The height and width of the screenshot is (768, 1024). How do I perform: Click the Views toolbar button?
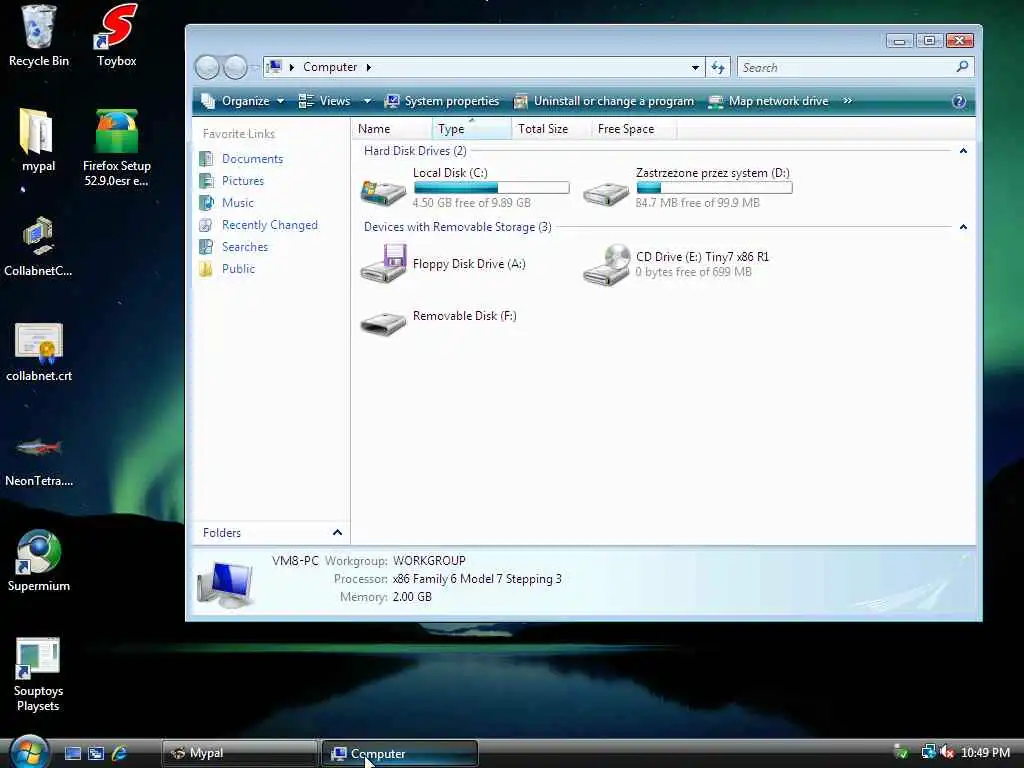(x=325, y=101)
